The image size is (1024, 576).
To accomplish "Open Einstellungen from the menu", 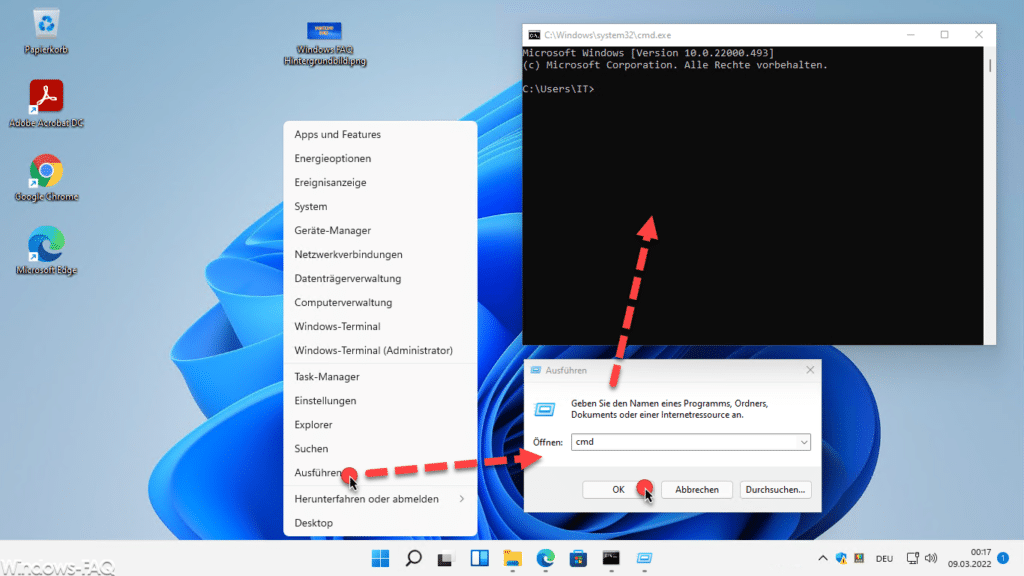I will point(380,401).
